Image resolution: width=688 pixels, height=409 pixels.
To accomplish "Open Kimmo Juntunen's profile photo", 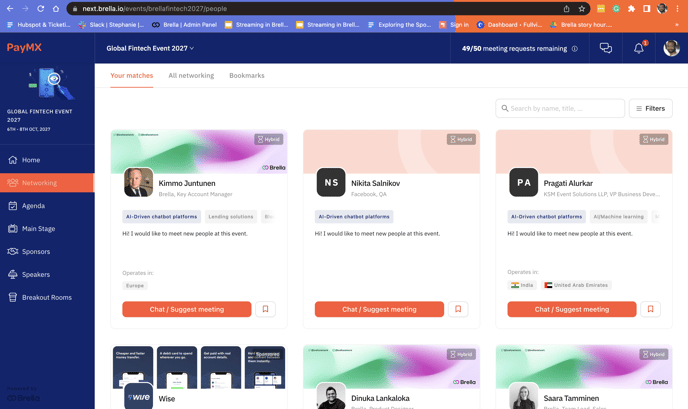I will (x=139, y=182).
